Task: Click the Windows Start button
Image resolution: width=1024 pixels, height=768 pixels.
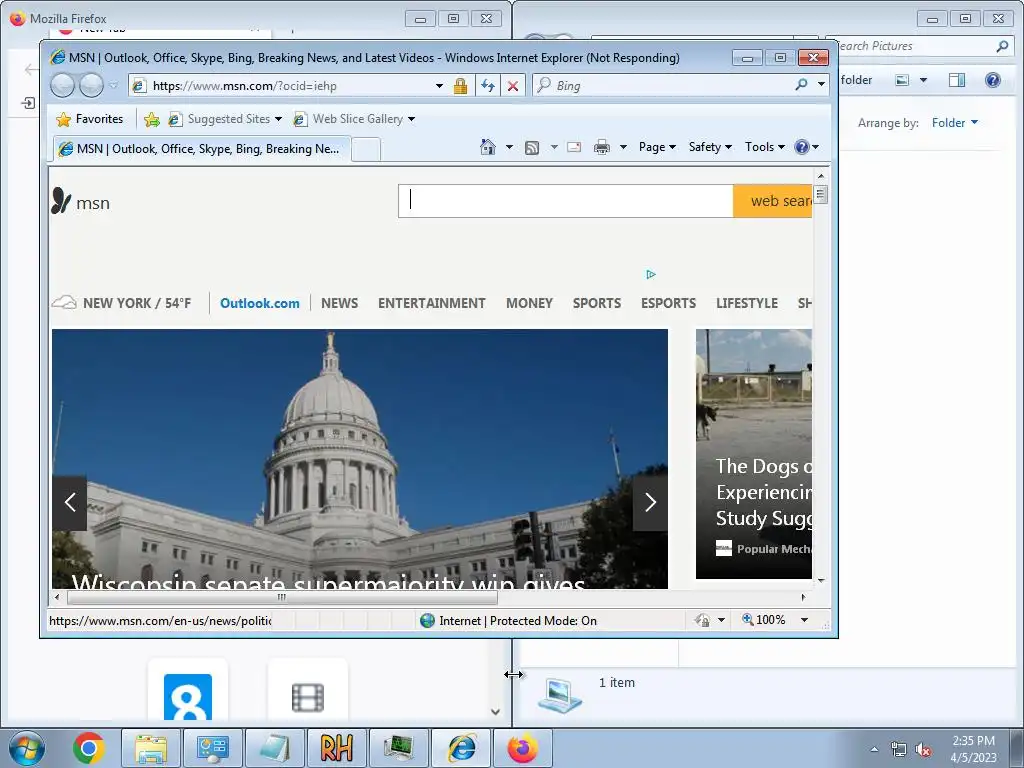Action: (x=27, y=748)
